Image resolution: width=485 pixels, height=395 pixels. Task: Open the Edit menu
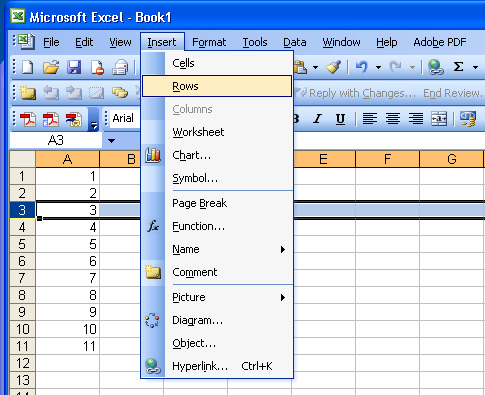tap(84, 42)
